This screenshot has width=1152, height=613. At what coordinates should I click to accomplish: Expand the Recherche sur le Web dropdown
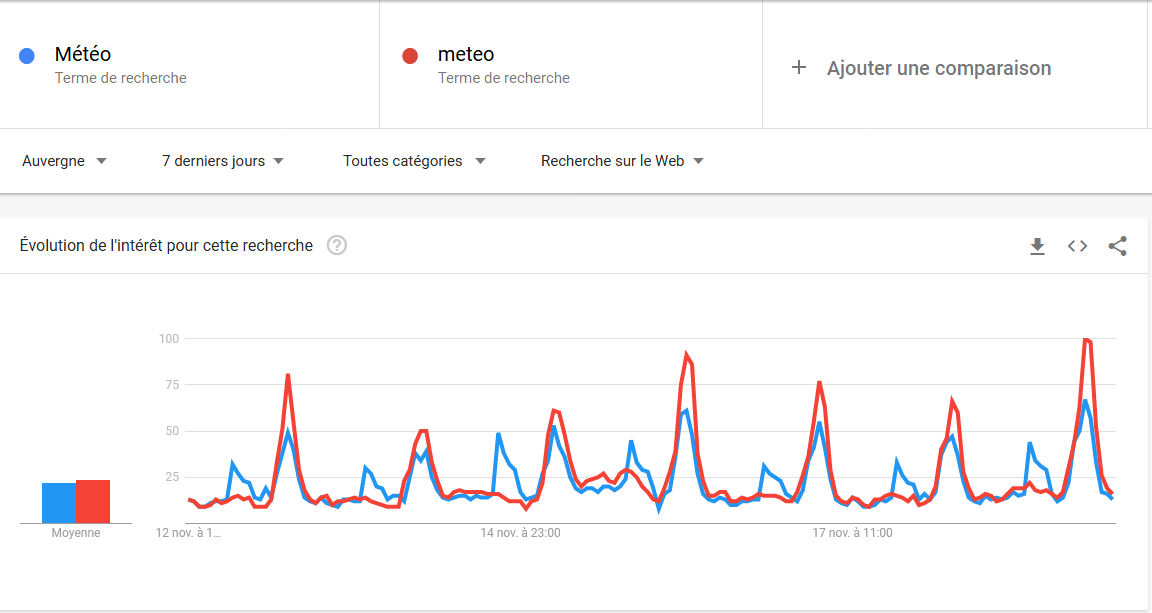pos(622,161)
